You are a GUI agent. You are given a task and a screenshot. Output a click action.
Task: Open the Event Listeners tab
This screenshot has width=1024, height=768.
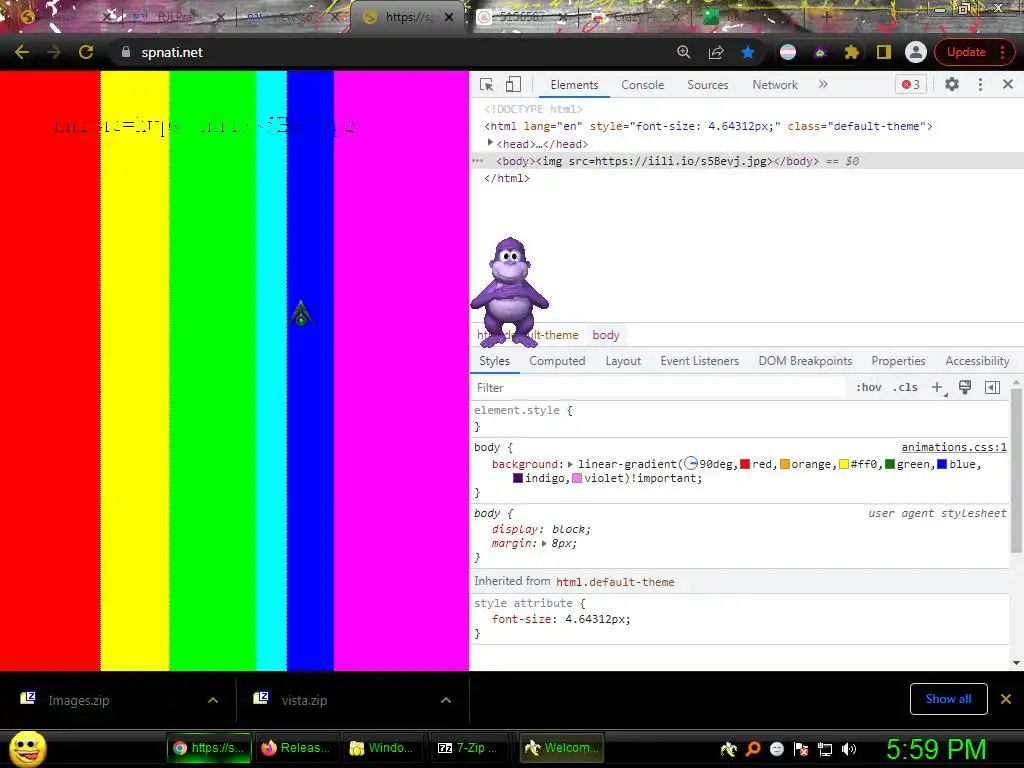coord(699,361)
